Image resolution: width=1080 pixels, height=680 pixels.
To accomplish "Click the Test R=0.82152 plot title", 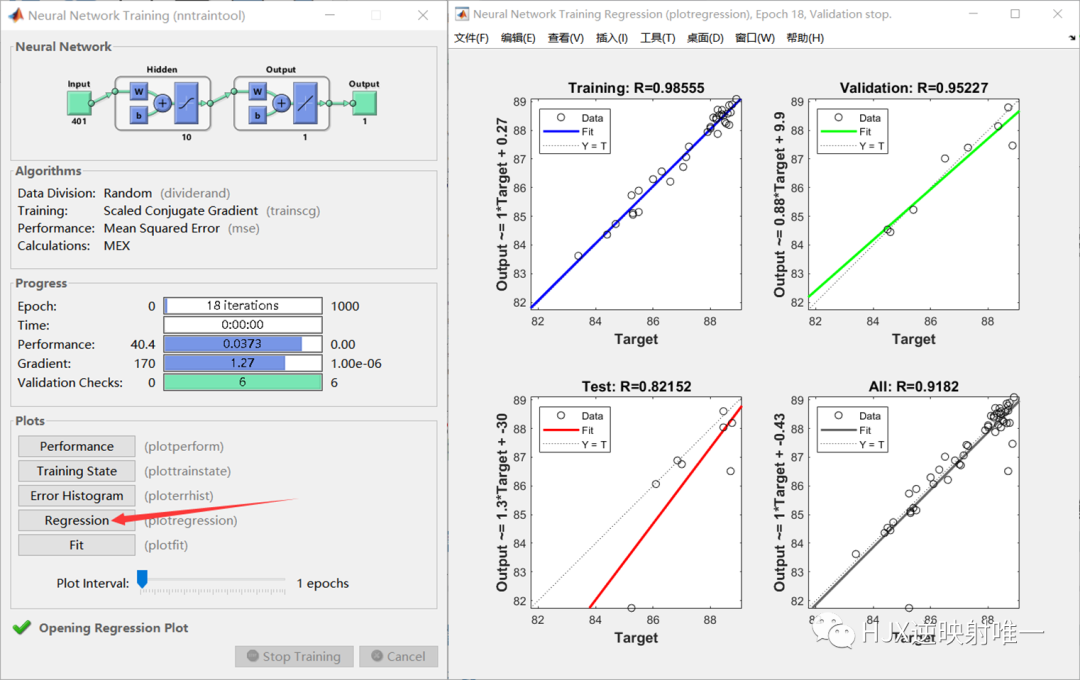I will pos(636,387).
